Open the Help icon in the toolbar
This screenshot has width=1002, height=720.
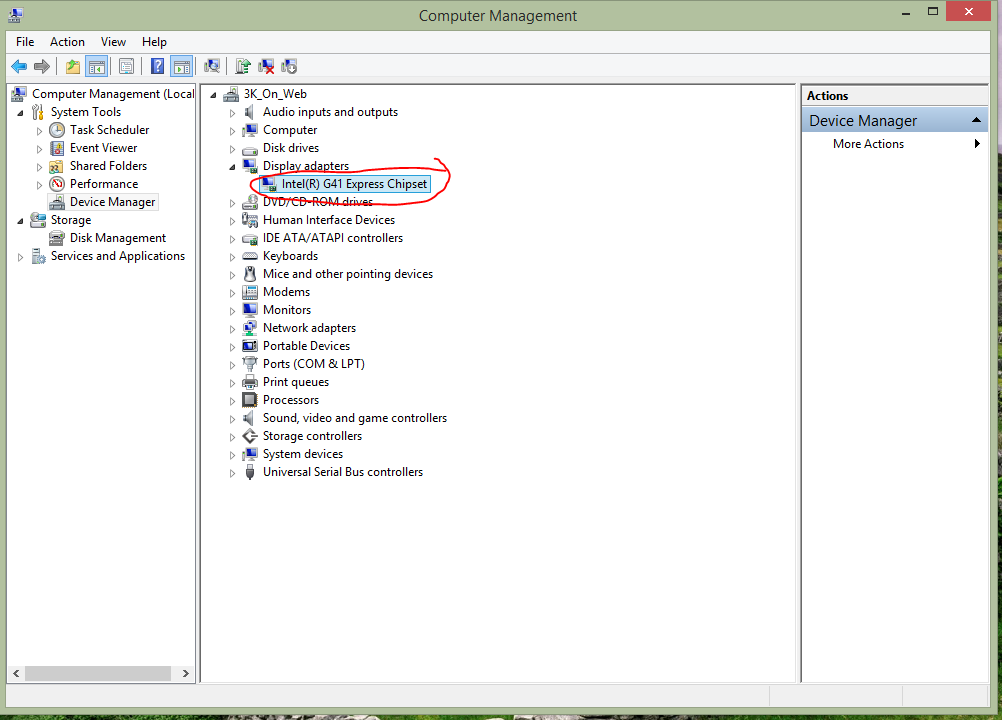(x=157, y=66)
